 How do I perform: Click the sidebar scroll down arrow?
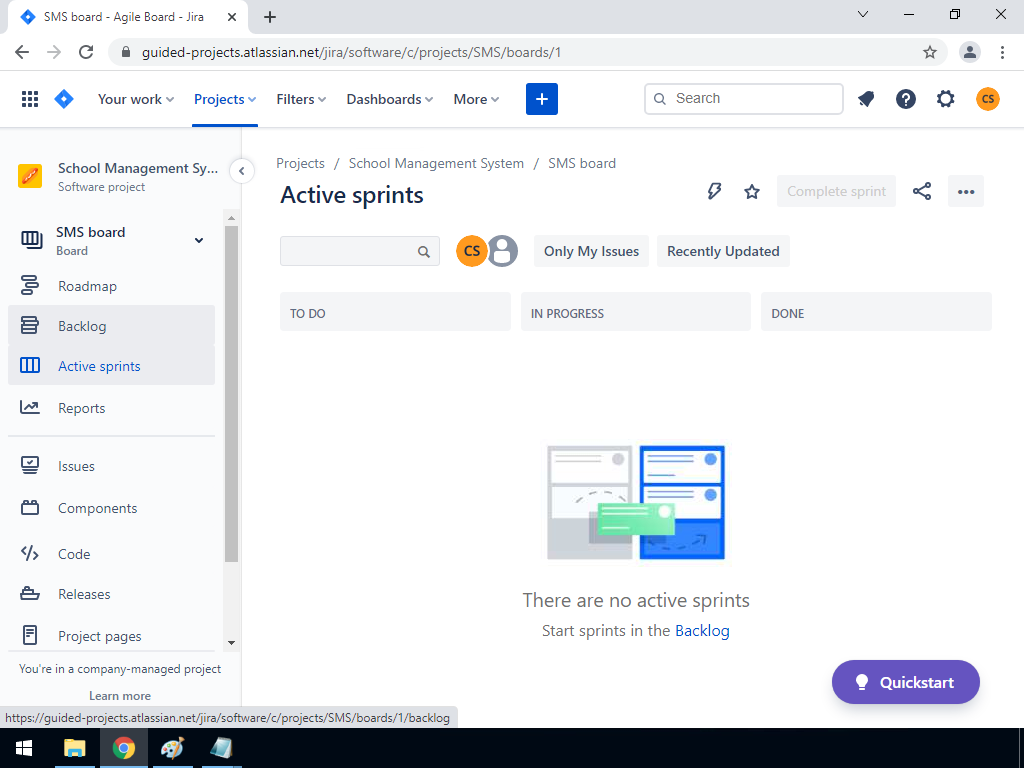[231, 643]
